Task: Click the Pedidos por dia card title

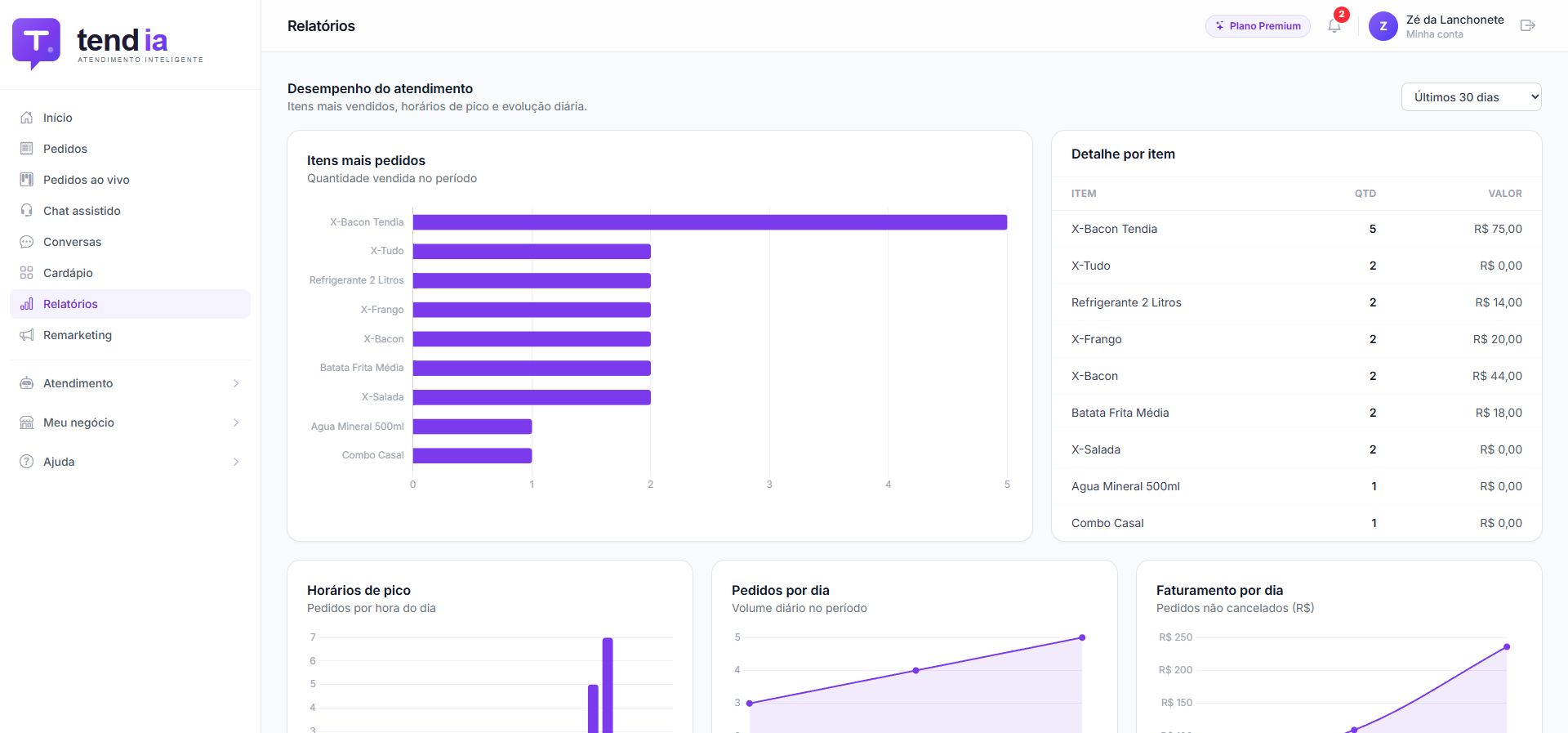Action: [780, 590]
